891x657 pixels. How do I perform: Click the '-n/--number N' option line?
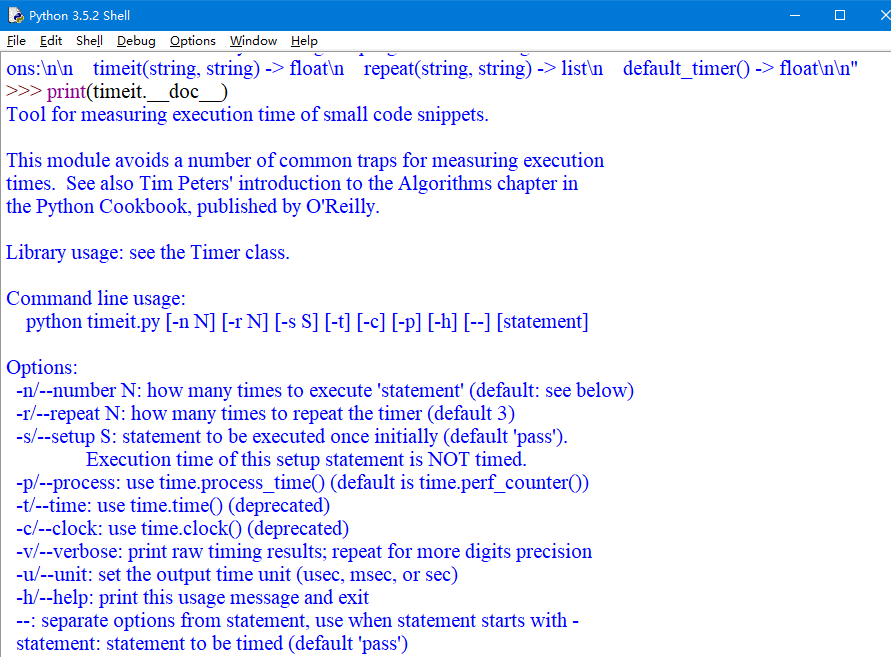coord(325,390)
